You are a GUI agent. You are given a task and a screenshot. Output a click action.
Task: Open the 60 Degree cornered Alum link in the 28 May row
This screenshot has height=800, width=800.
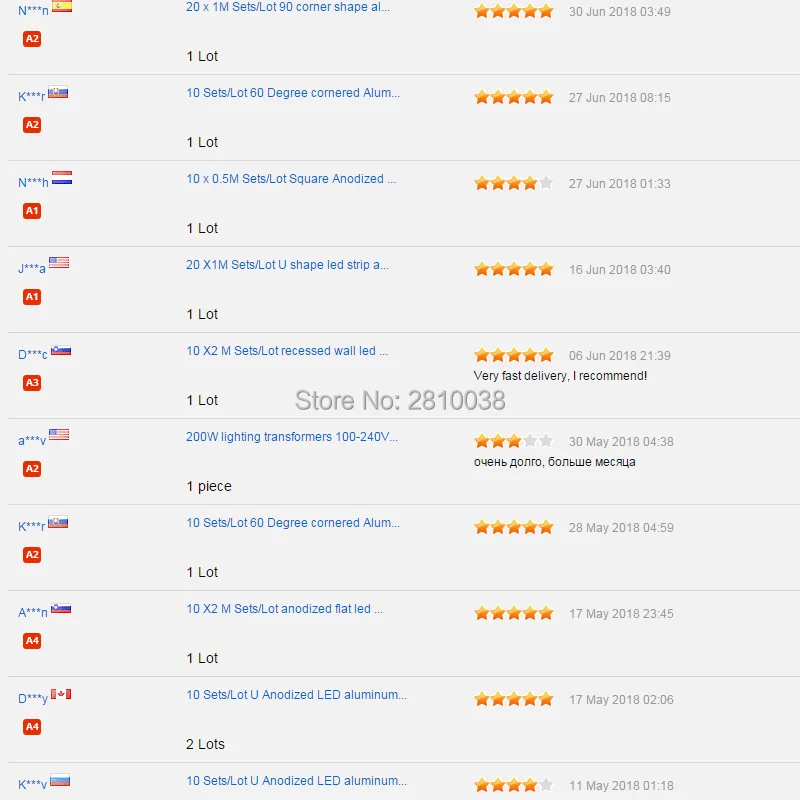tap(293, 523)
